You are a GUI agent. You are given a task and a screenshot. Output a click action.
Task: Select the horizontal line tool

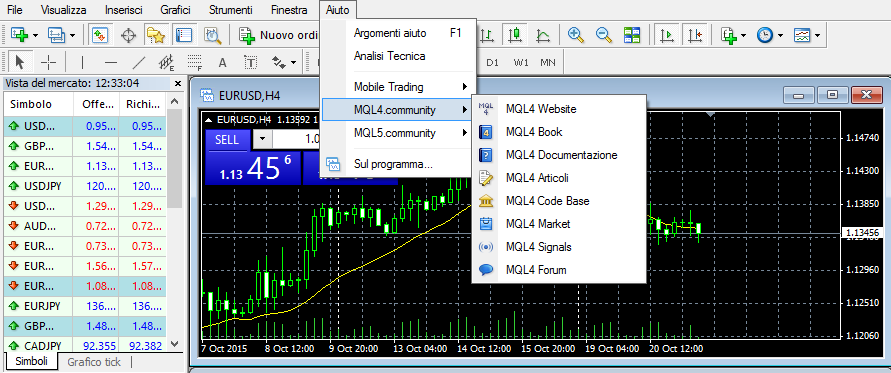point(111,62)
